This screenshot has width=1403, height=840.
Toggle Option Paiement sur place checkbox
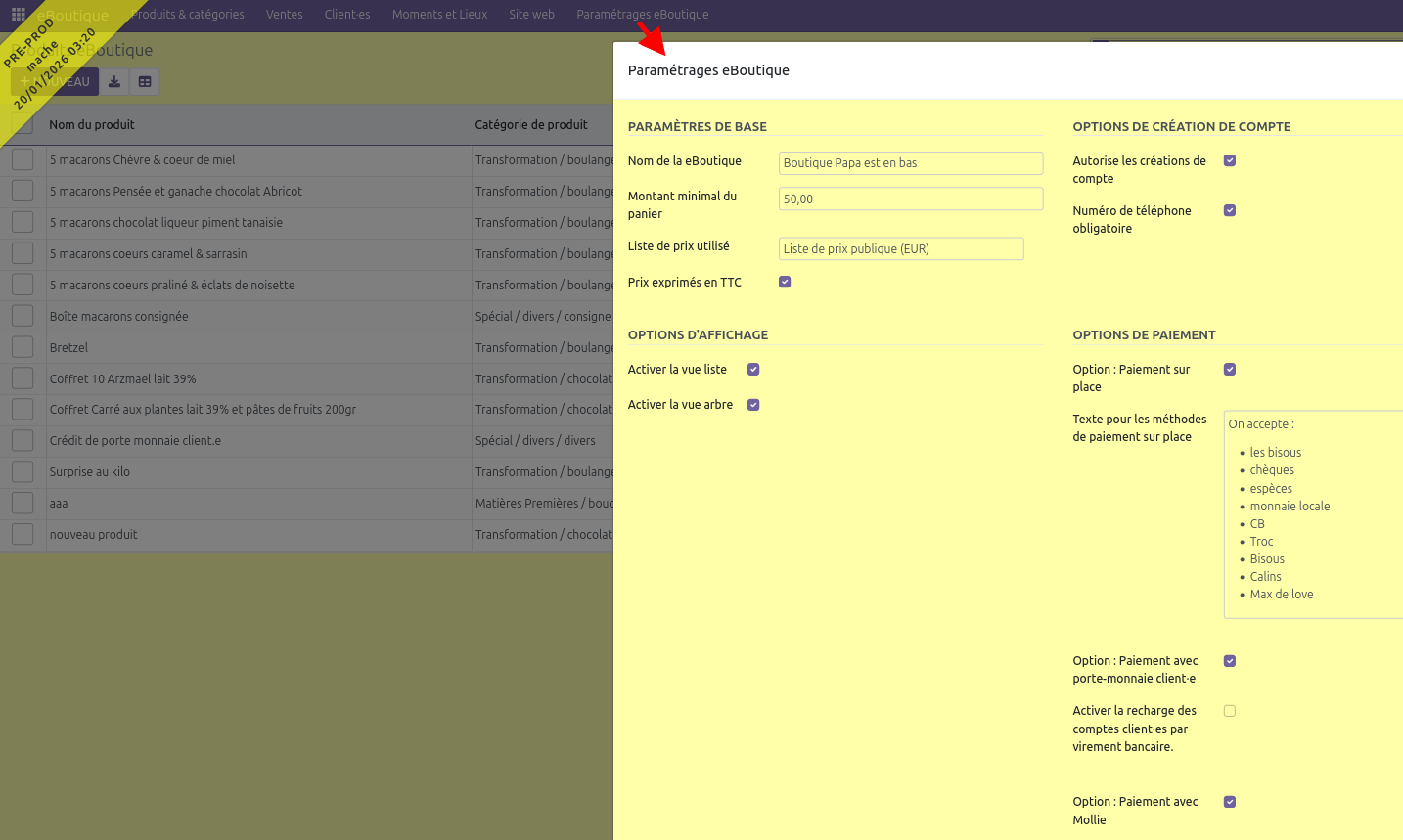point(1230,369)
